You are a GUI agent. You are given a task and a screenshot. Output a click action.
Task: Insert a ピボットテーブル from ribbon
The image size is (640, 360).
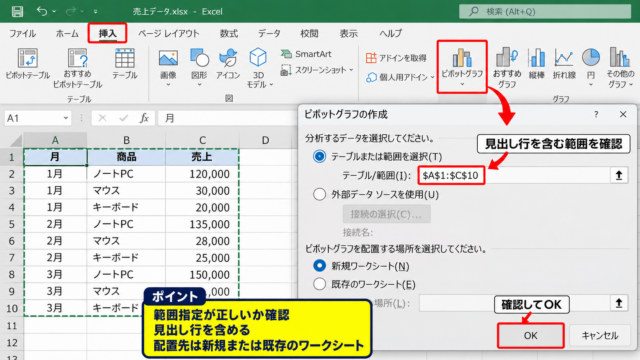(27, 63)
